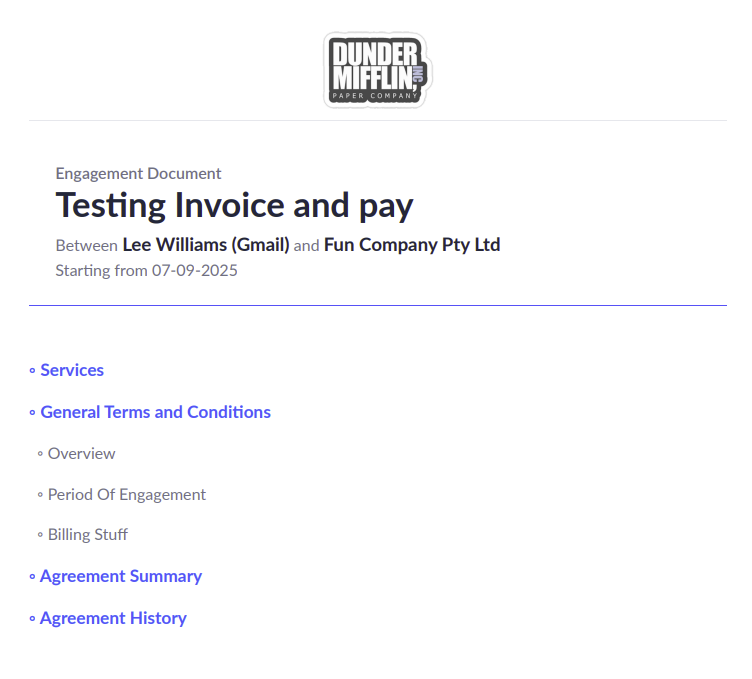
Task: Select the Fun Company Pty Ltd name
Action: point(412,245)
